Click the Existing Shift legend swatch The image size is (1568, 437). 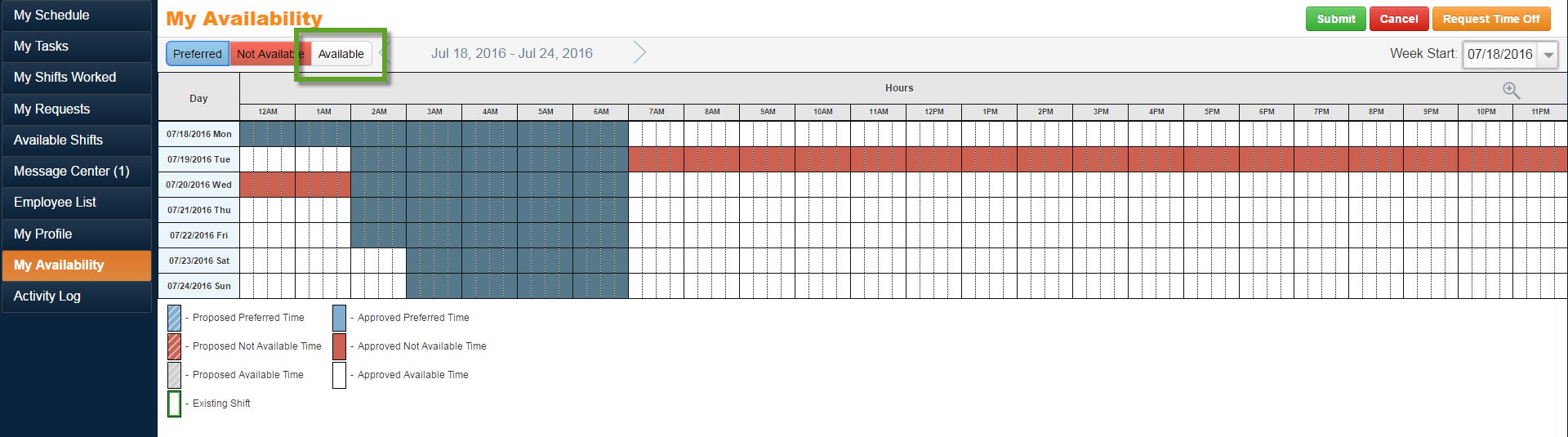coord(175,404)
